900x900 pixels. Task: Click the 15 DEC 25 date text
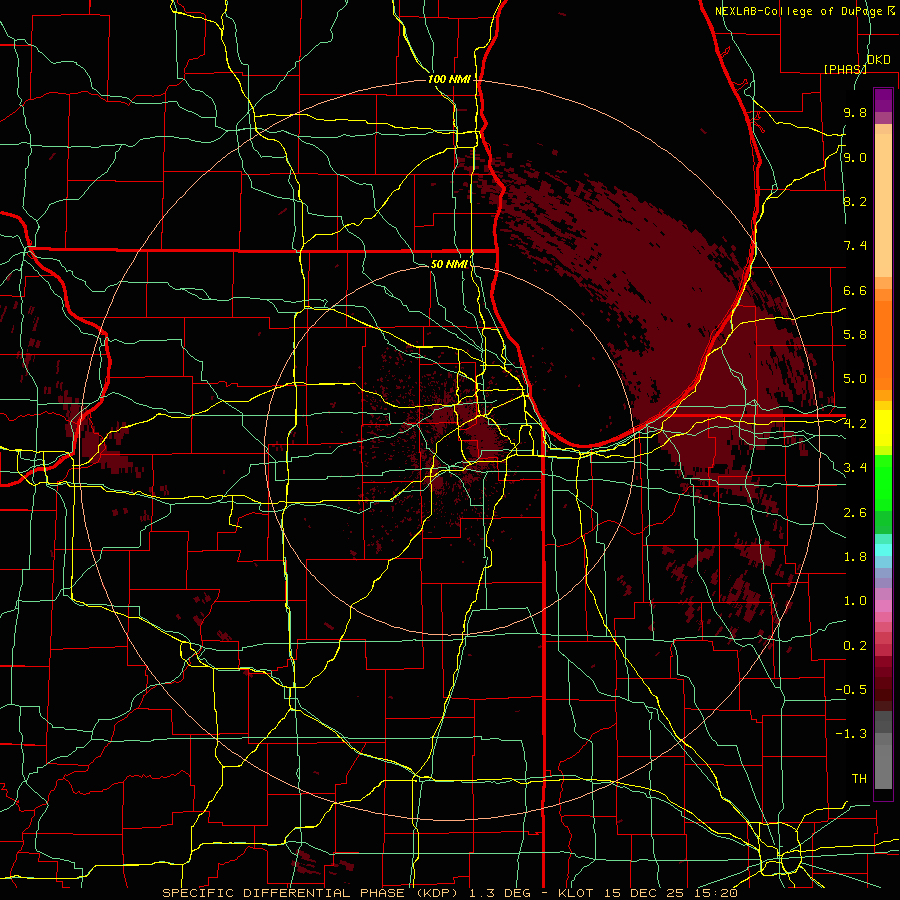point(645,893)
